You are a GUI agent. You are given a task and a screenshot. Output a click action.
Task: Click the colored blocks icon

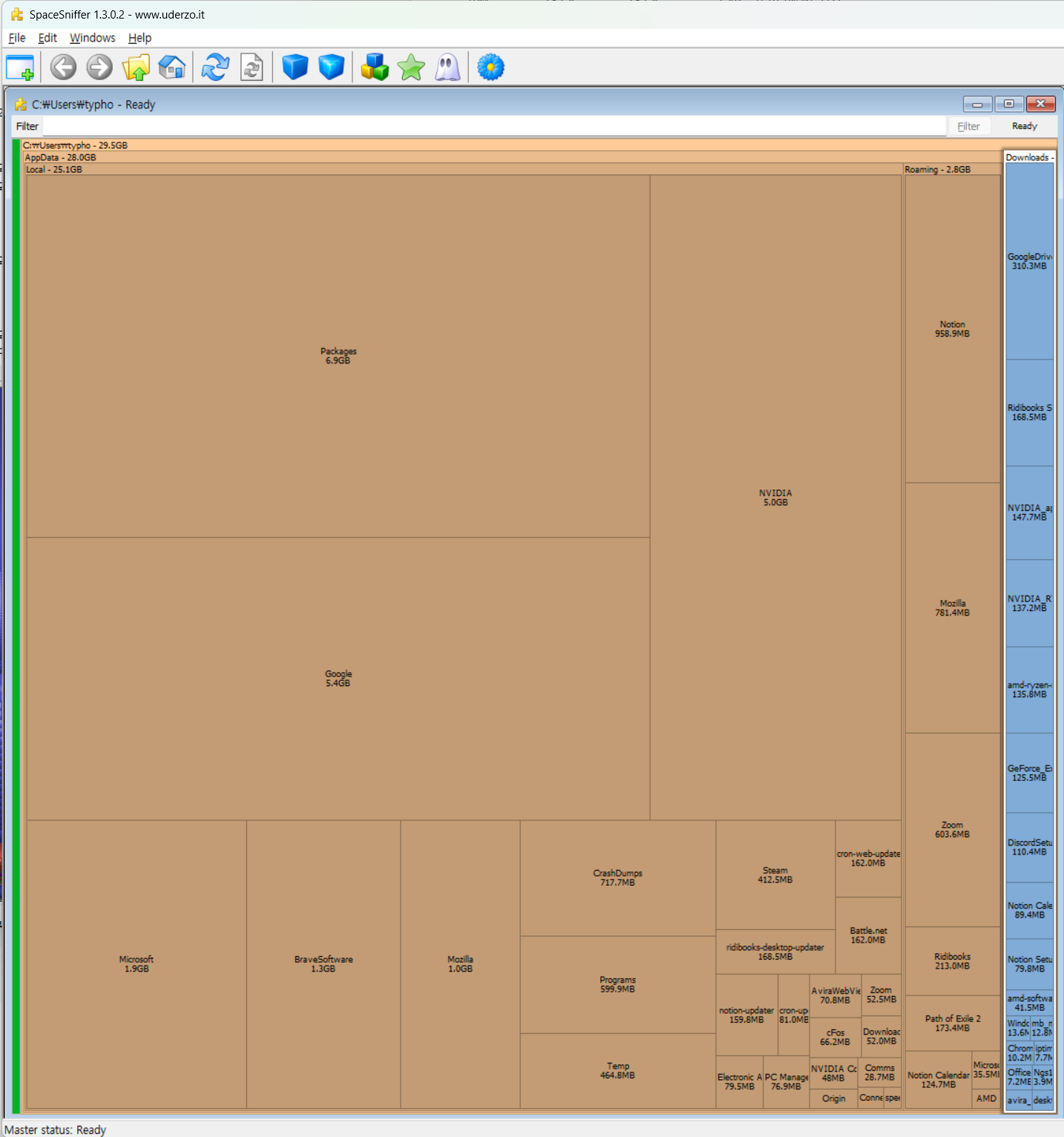tap(375, 67)
